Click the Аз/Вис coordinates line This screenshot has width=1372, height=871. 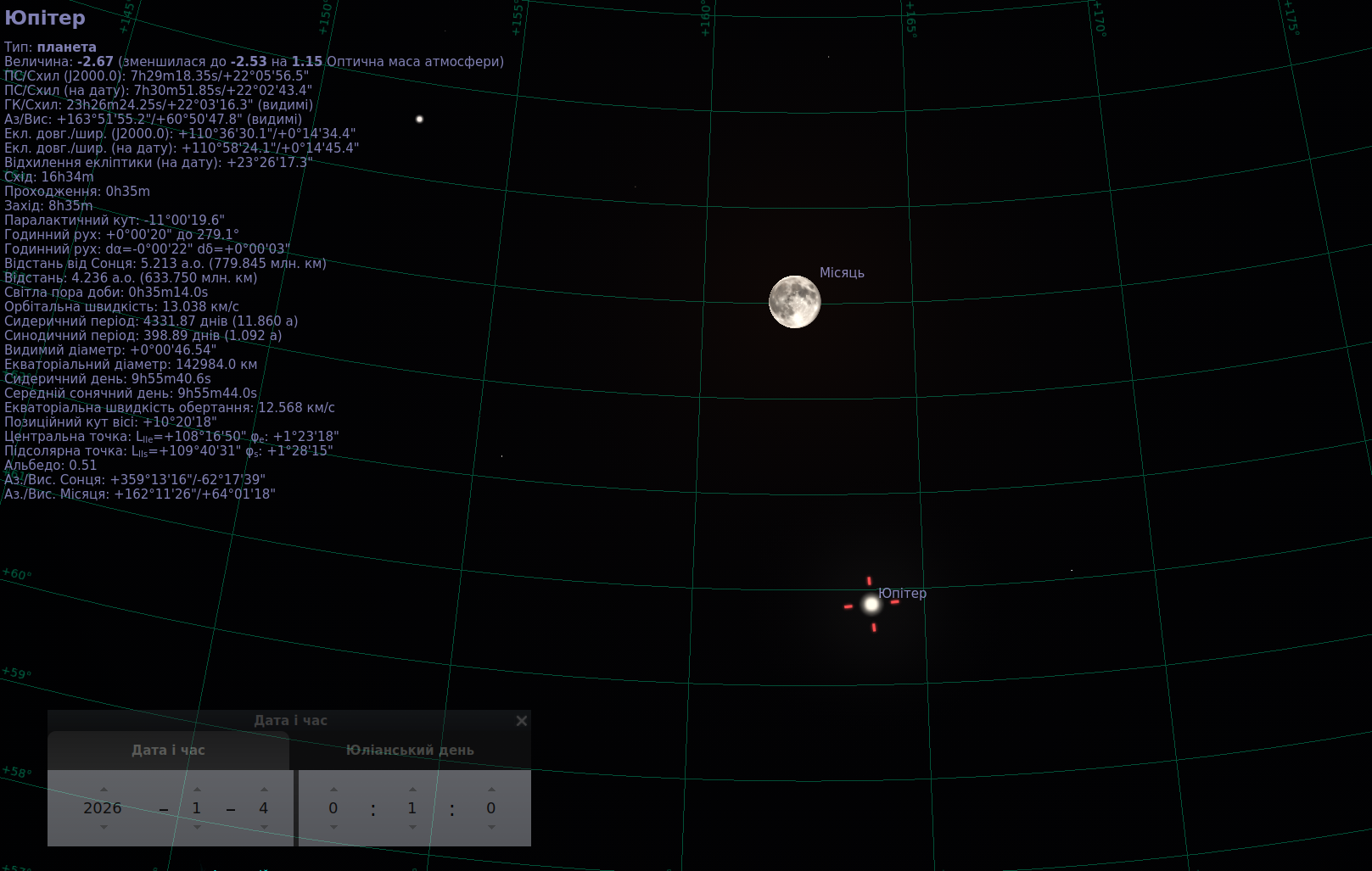[153, 120]
